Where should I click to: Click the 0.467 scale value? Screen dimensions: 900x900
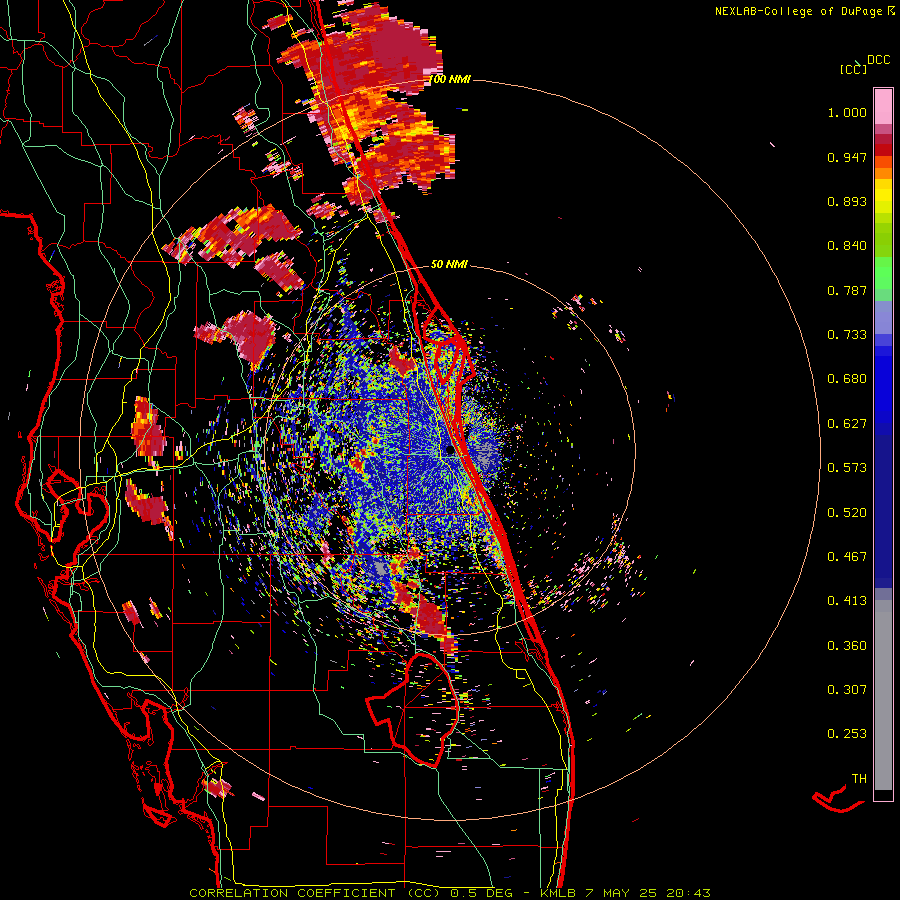[x=847, y=557]
